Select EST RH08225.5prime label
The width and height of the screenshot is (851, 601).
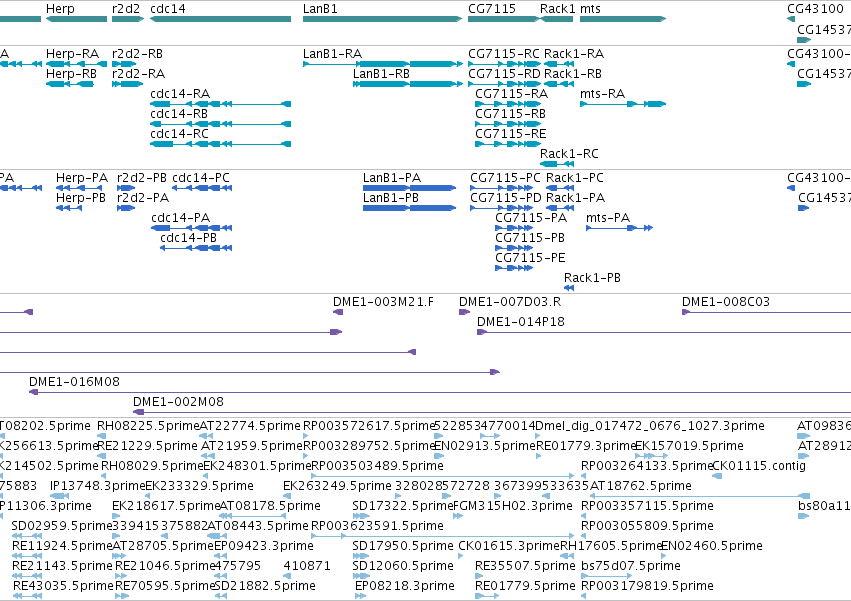[148, 426]
